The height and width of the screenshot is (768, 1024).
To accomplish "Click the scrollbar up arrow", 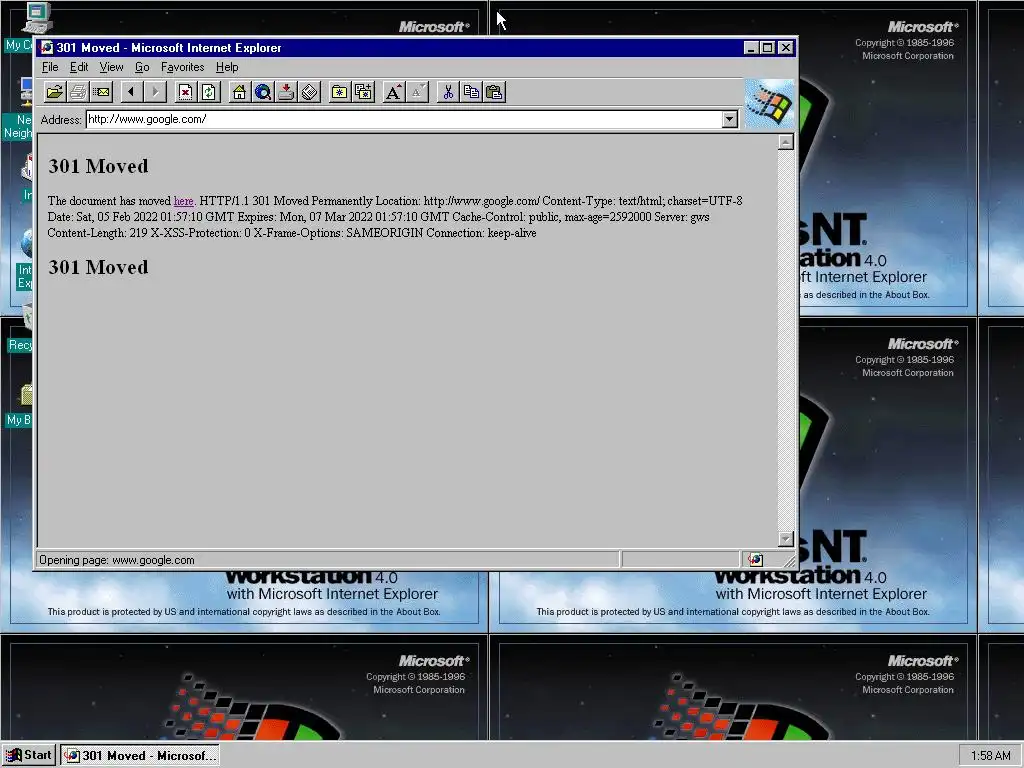I will click(x=786, y=142).
